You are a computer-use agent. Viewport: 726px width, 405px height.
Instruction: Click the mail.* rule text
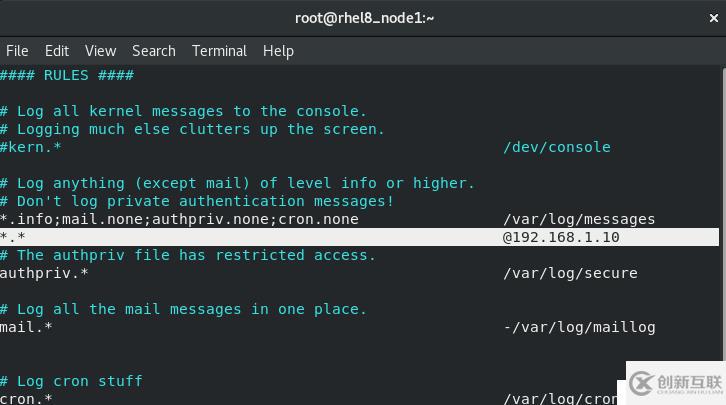tap(26, 328)
